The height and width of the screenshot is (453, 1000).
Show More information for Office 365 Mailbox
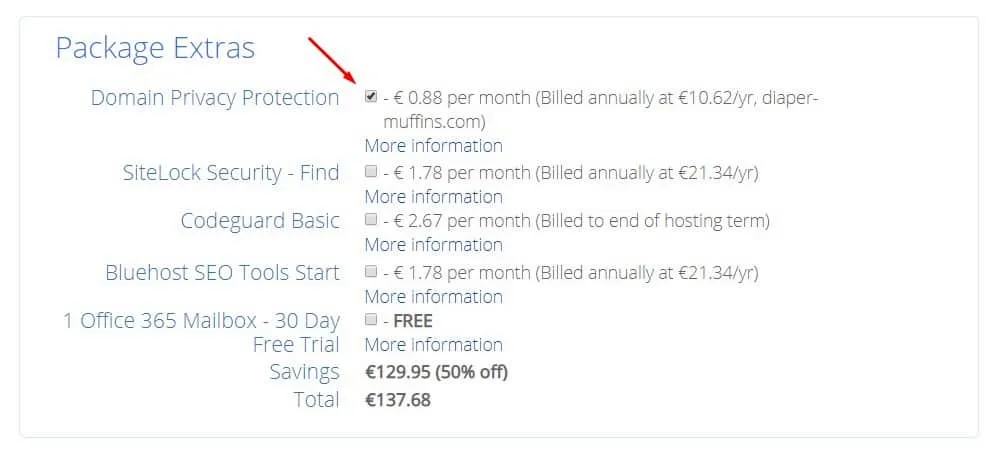point(433,344)
